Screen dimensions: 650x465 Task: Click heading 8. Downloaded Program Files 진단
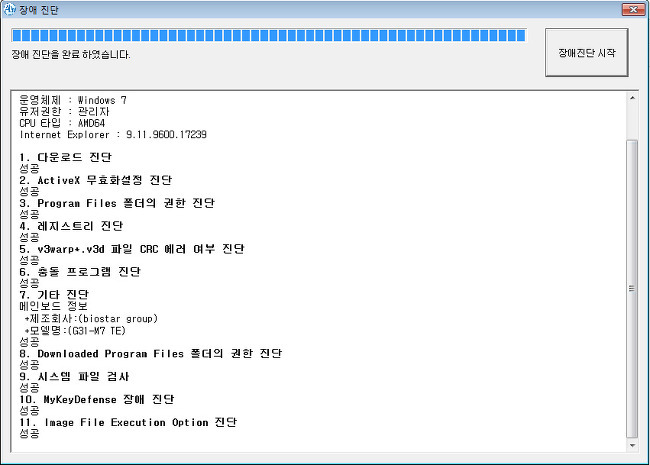150,354
